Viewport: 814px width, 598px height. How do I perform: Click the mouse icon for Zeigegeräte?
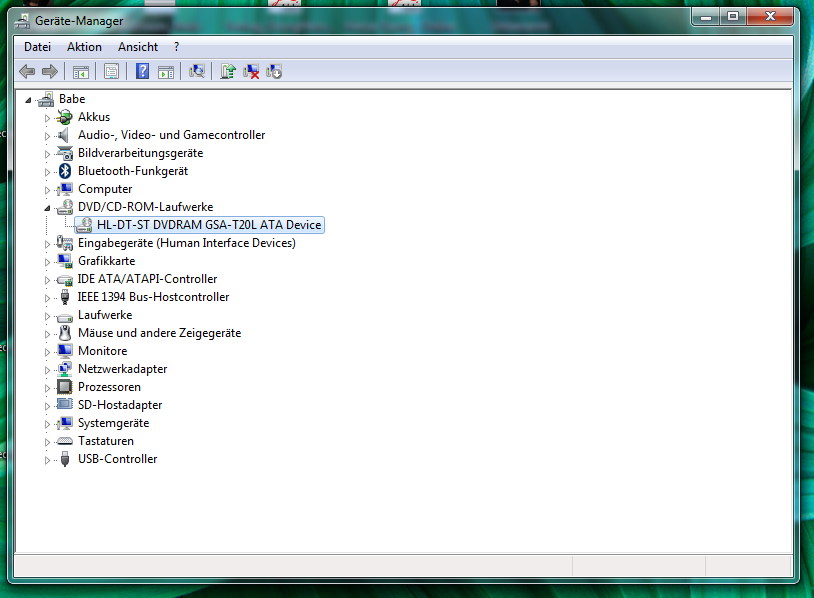point(65,333)
